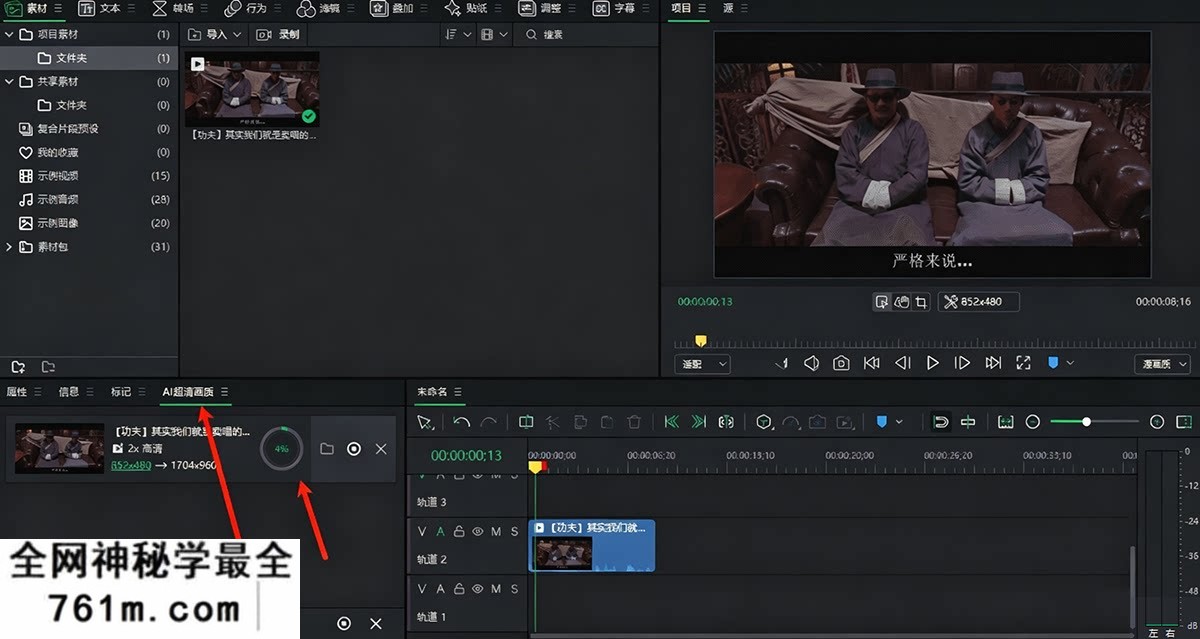Zoom out the timeline with minus icon
1200x639 pixels.
pos(1033,422)
